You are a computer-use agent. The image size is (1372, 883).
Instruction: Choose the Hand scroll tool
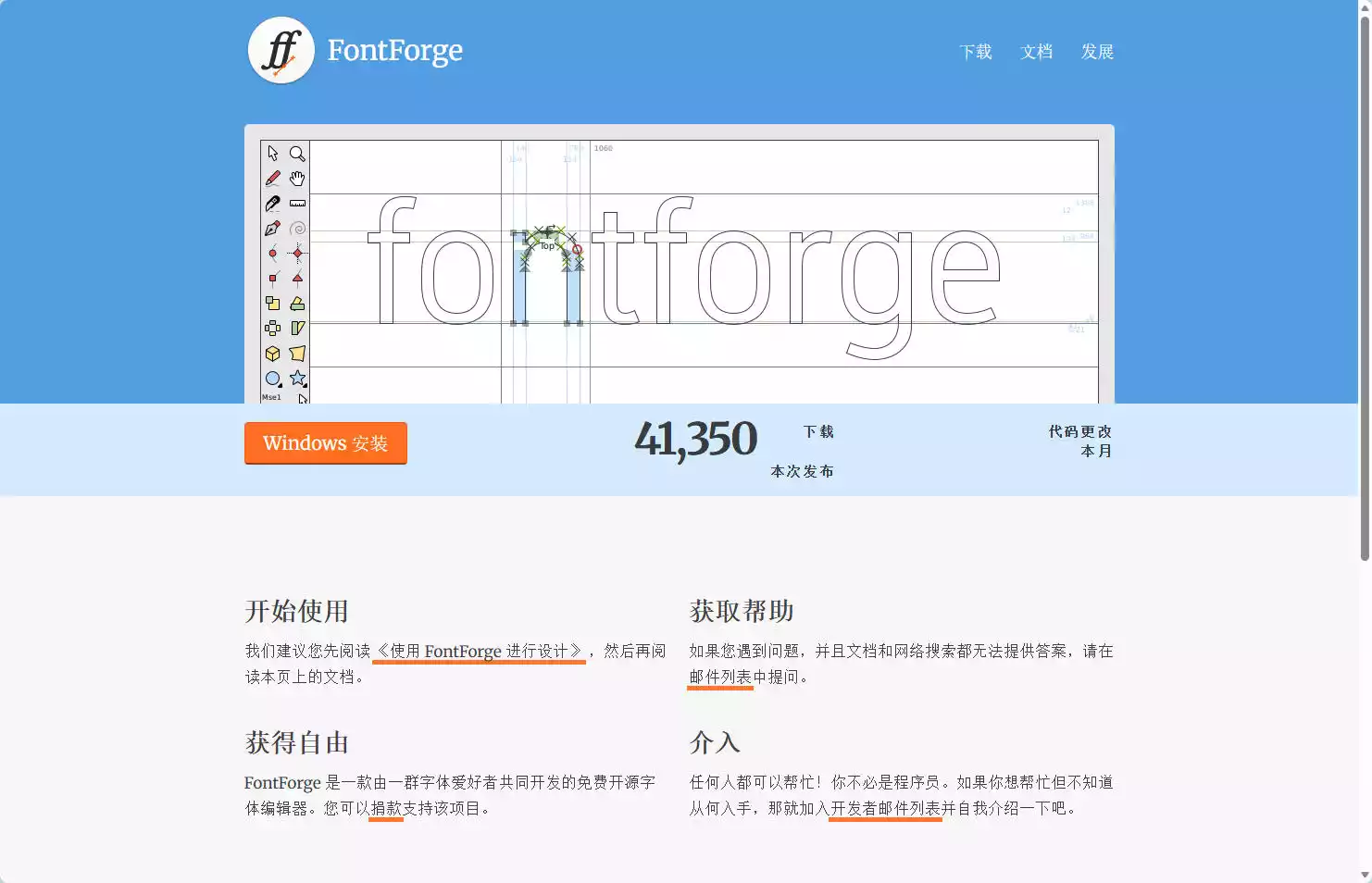pos(297,178)
